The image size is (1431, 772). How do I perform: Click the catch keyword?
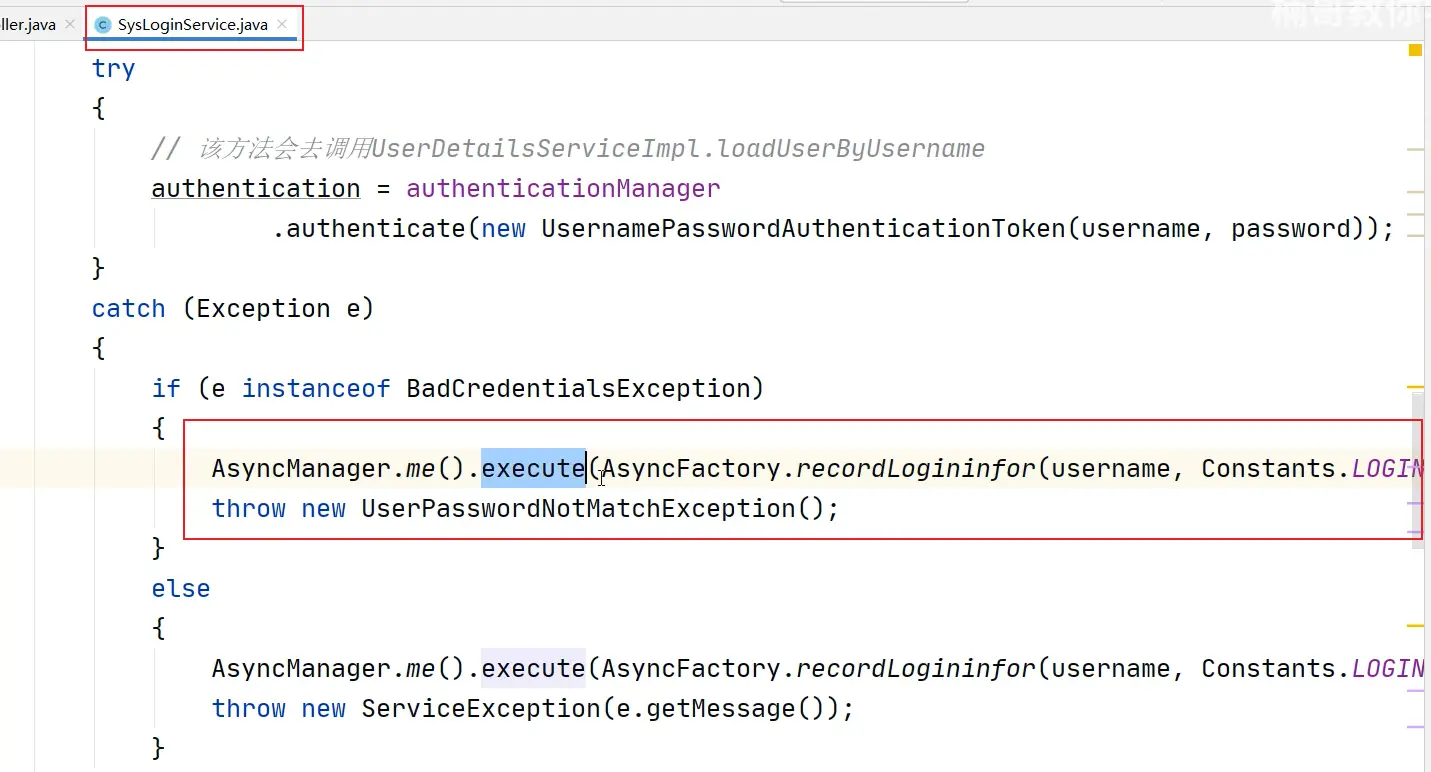(128, 308)
